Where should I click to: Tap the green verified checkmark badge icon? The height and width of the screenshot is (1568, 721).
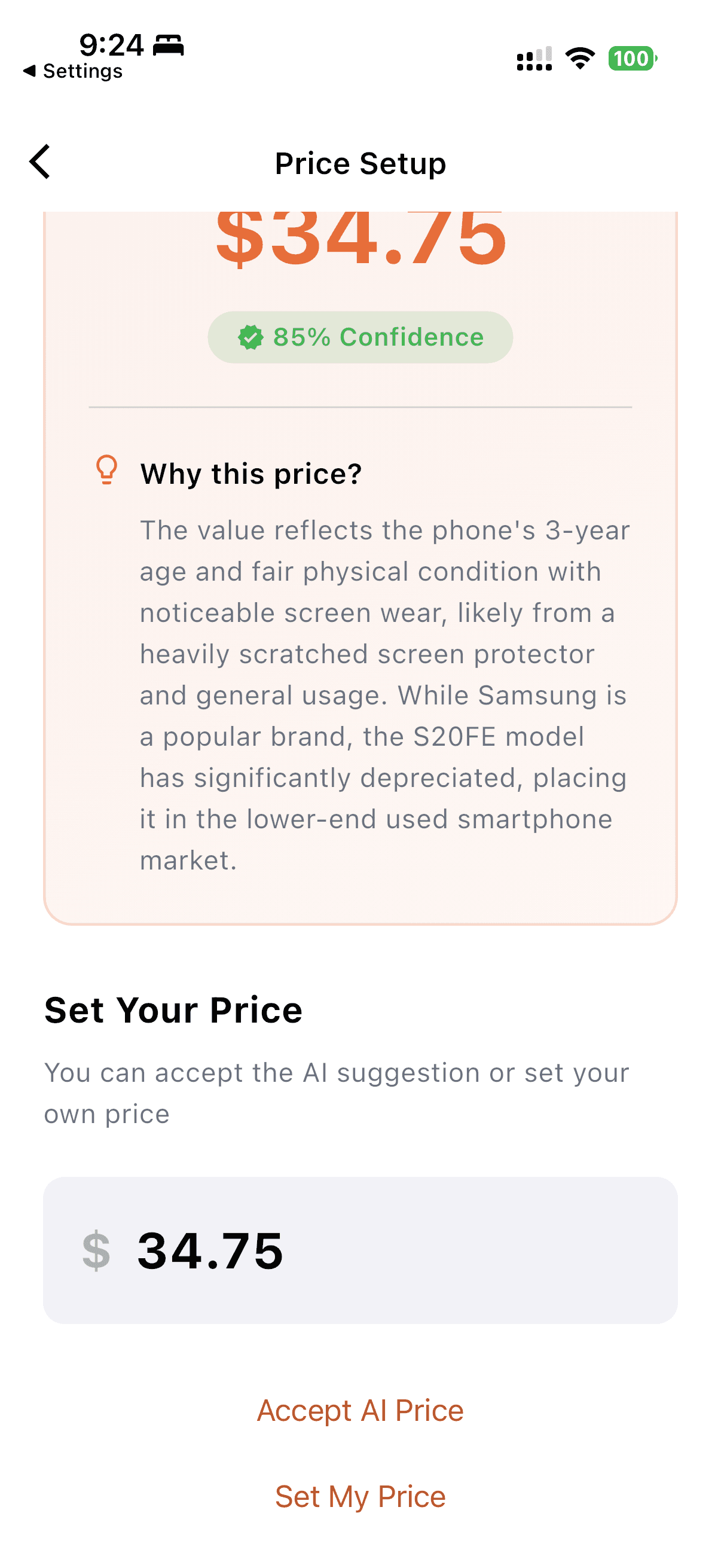pos(250,337)
